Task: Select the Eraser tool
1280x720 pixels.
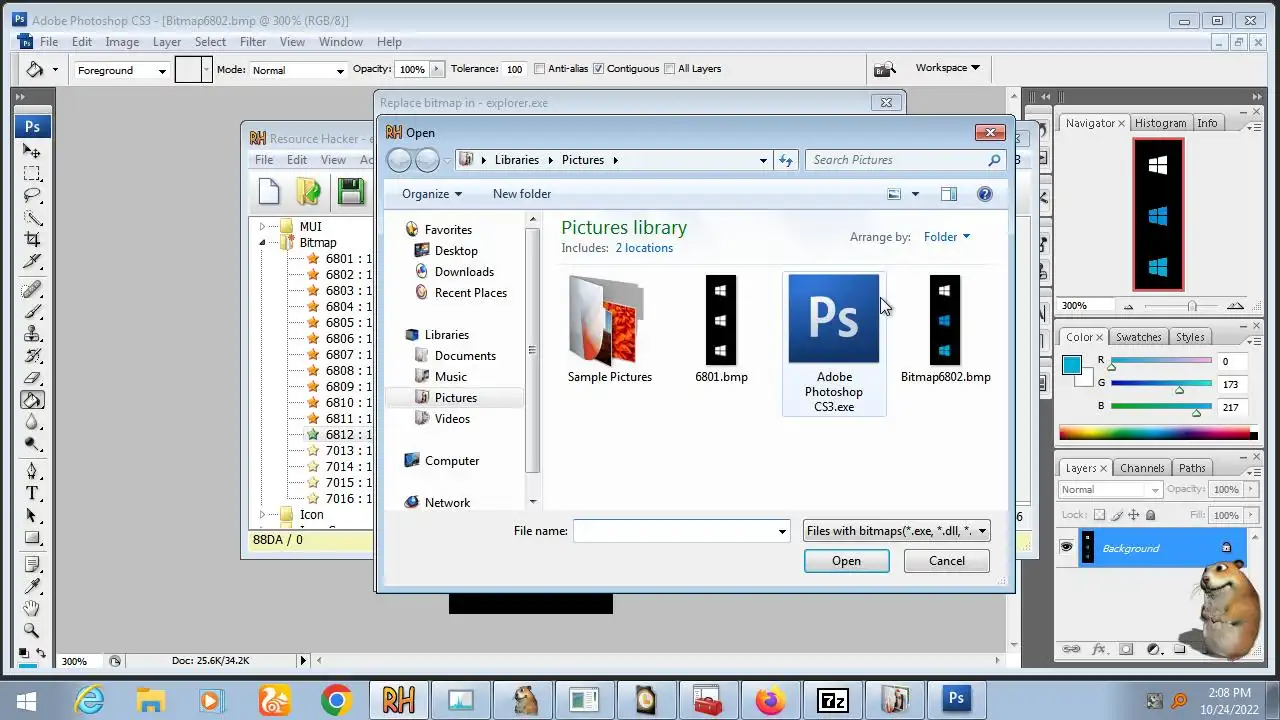Action: pos(32,378)
